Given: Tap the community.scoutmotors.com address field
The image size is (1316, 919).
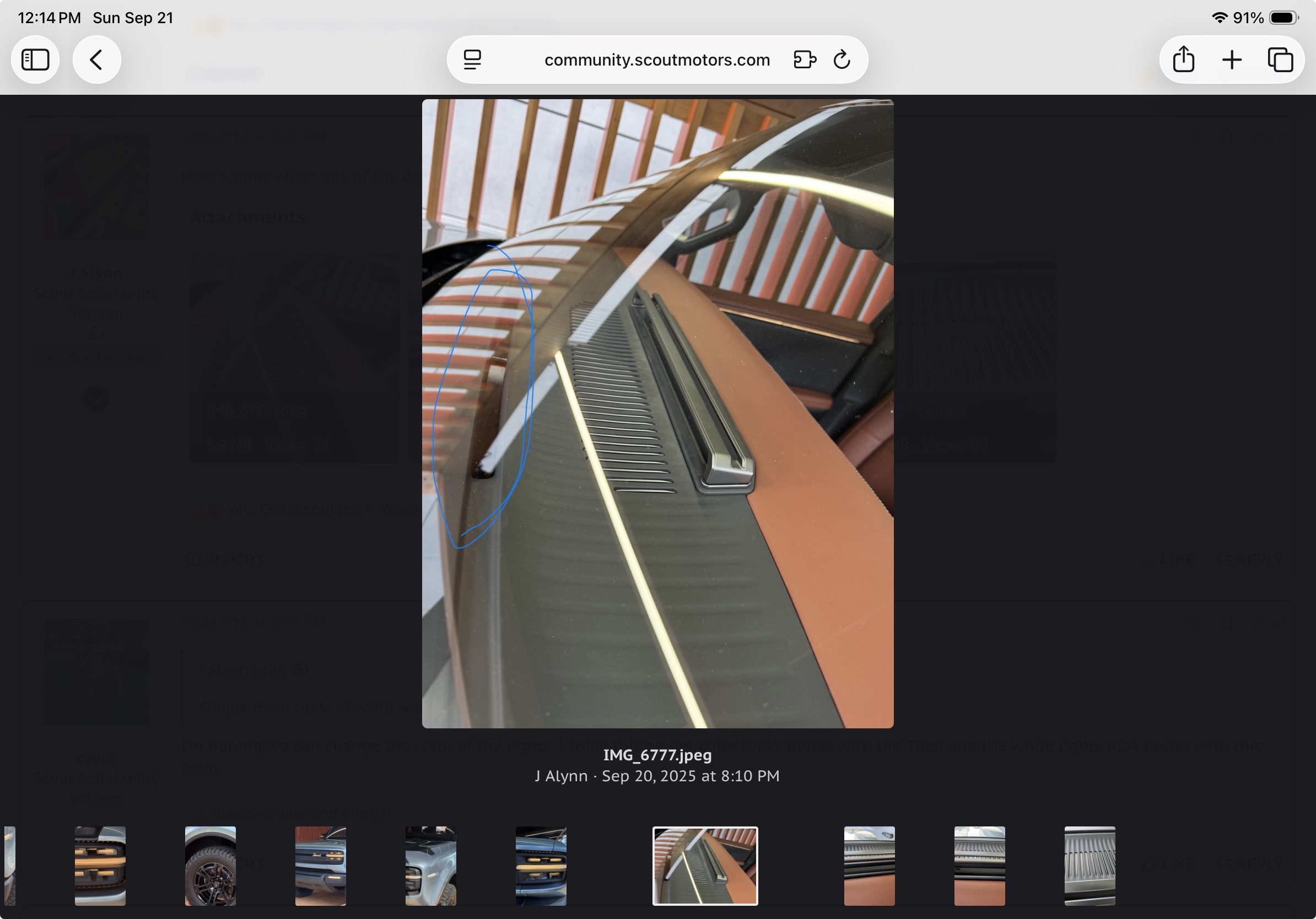Looking at the screenshot, I should (x=657, y=60).
